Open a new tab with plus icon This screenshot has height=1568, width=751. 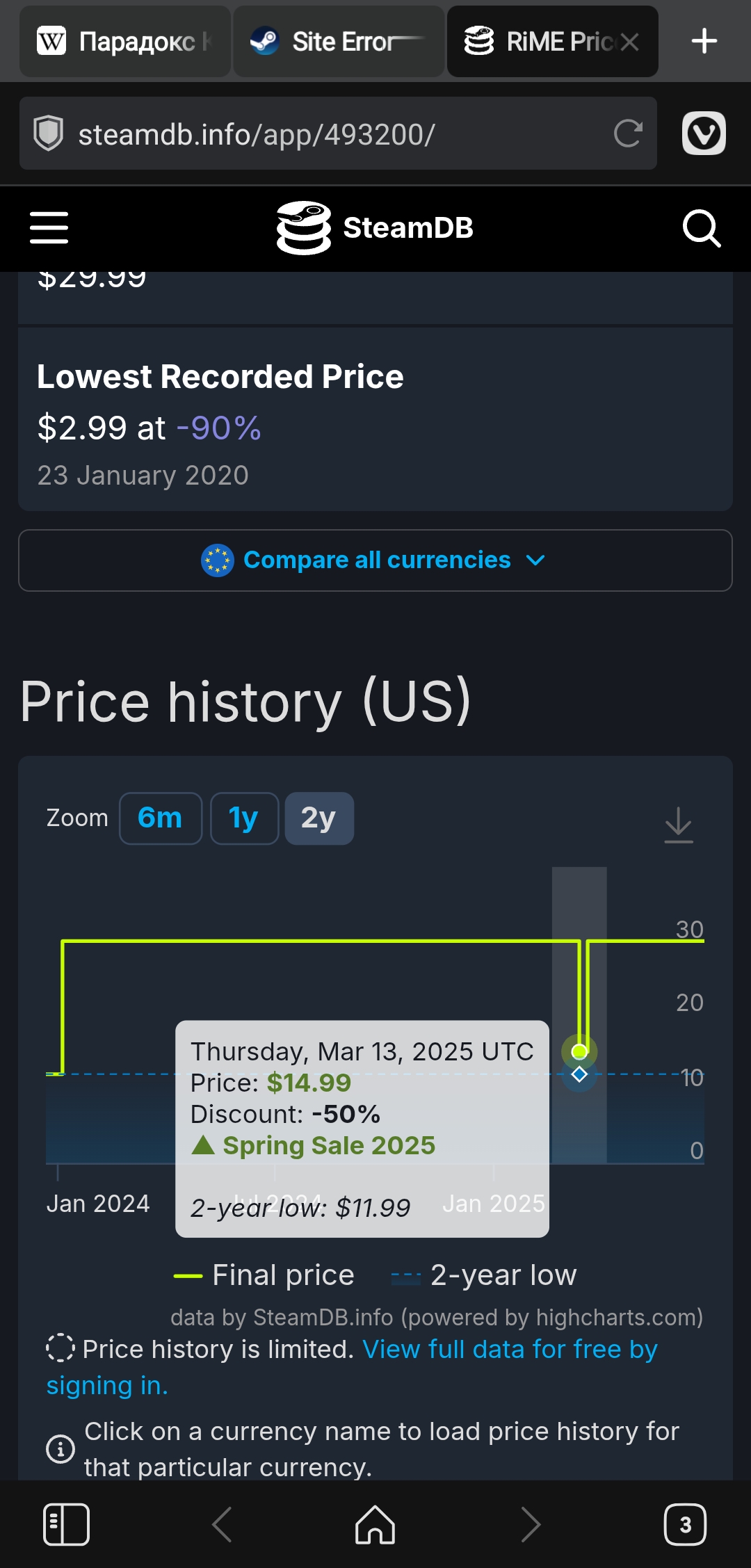coord(704,41)
